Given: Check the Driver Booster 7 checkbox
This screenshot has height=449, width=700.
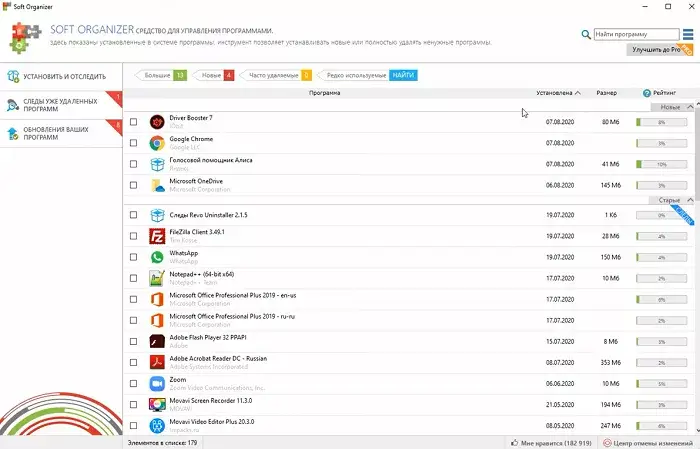Looking at the screenshot, I should click(133, 122).
